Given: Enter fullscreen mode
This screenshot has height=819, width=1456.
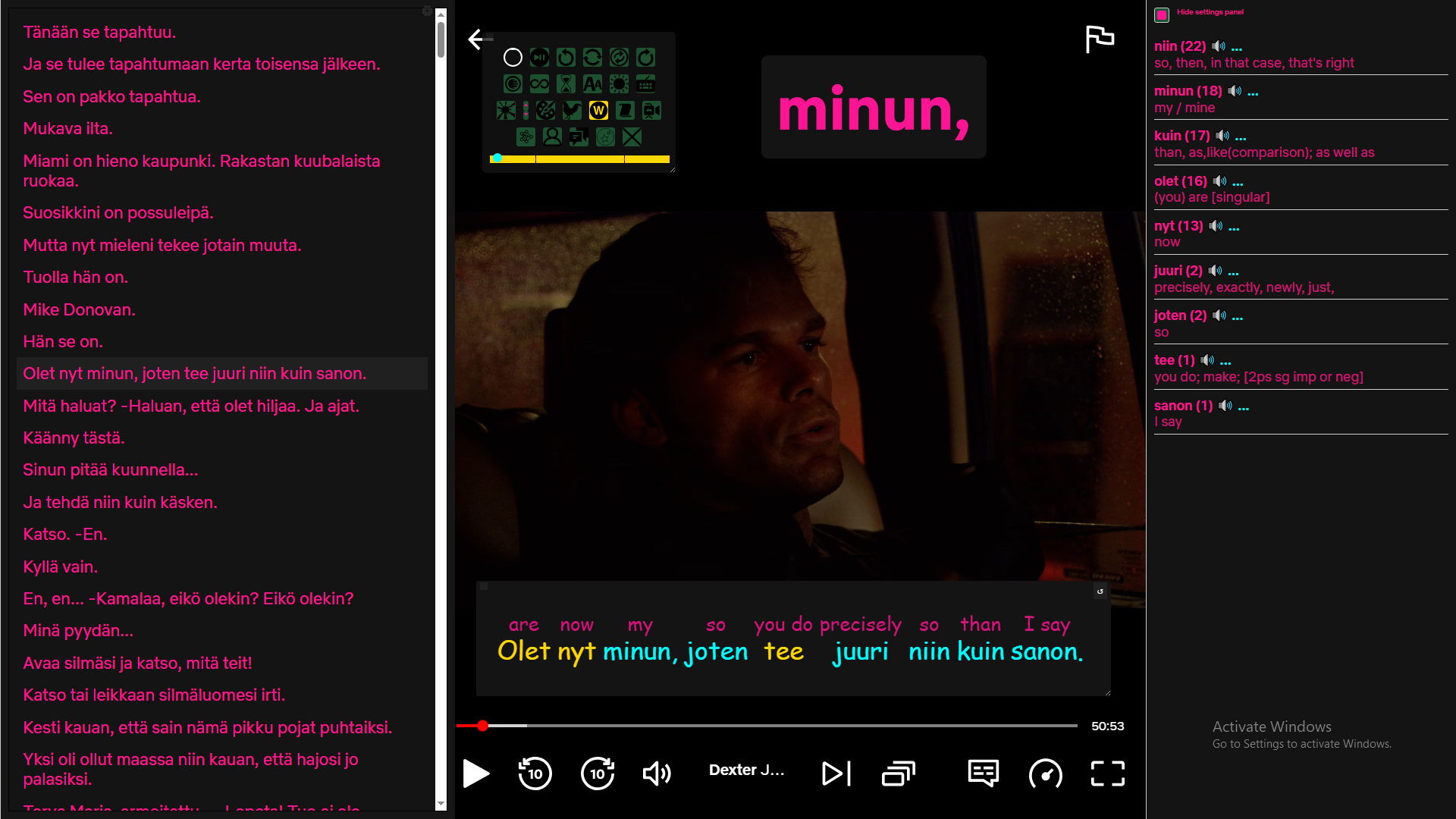Looking at the screenshot, I should pos(1108,773).
